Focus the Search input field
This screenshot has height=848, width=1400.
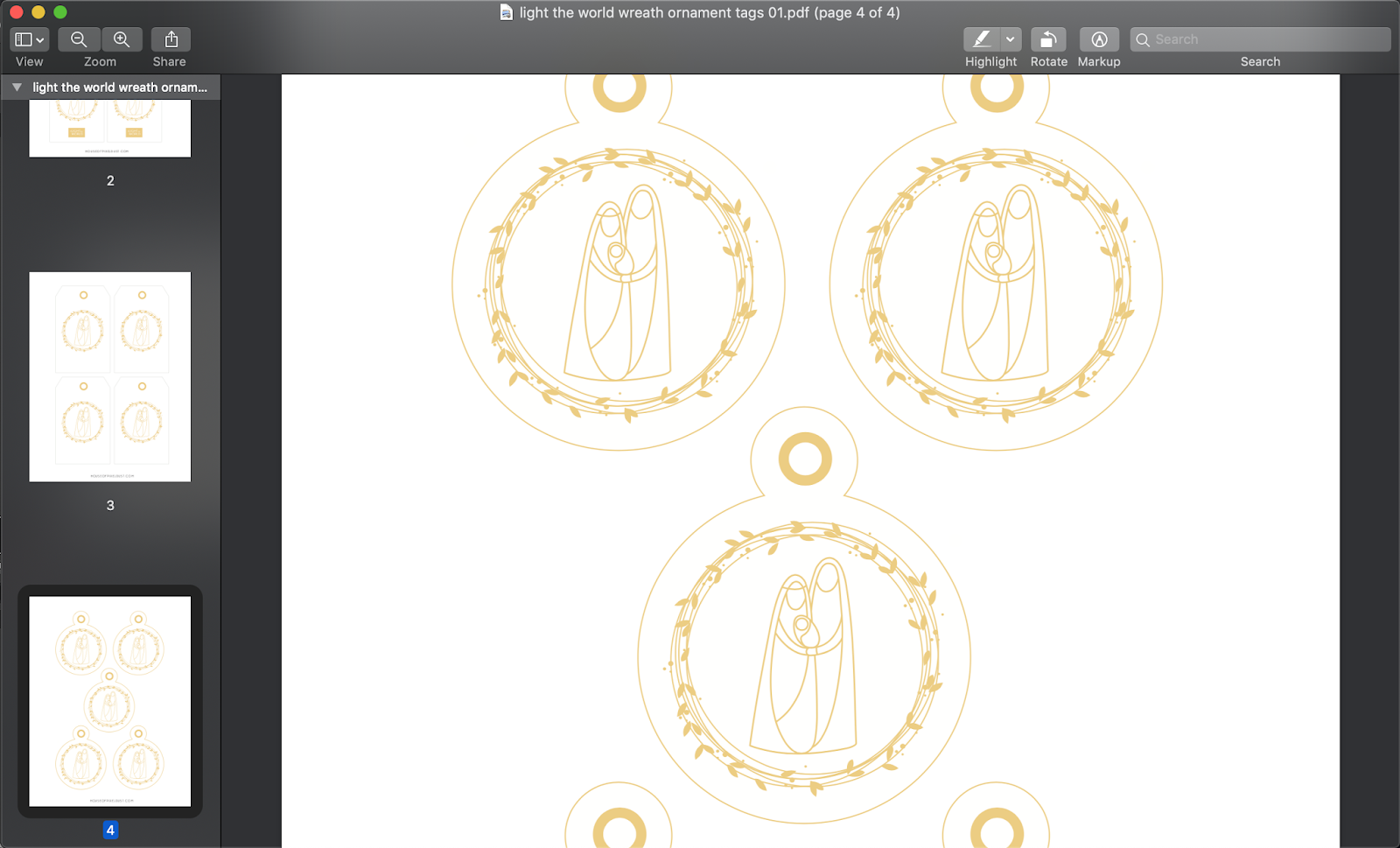pyautogui.click(x=1260, y=39)
